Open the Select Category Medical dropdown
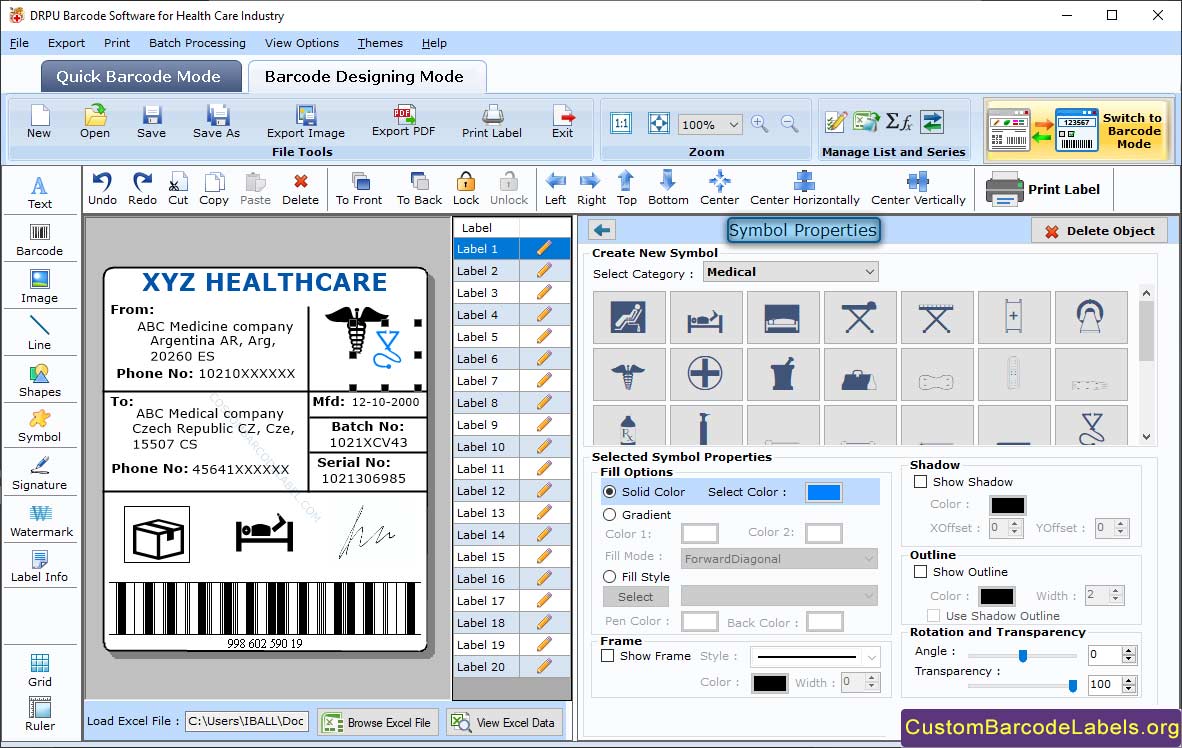The height and width of the screenshot is (748, 1182). [x=791, y=271]
